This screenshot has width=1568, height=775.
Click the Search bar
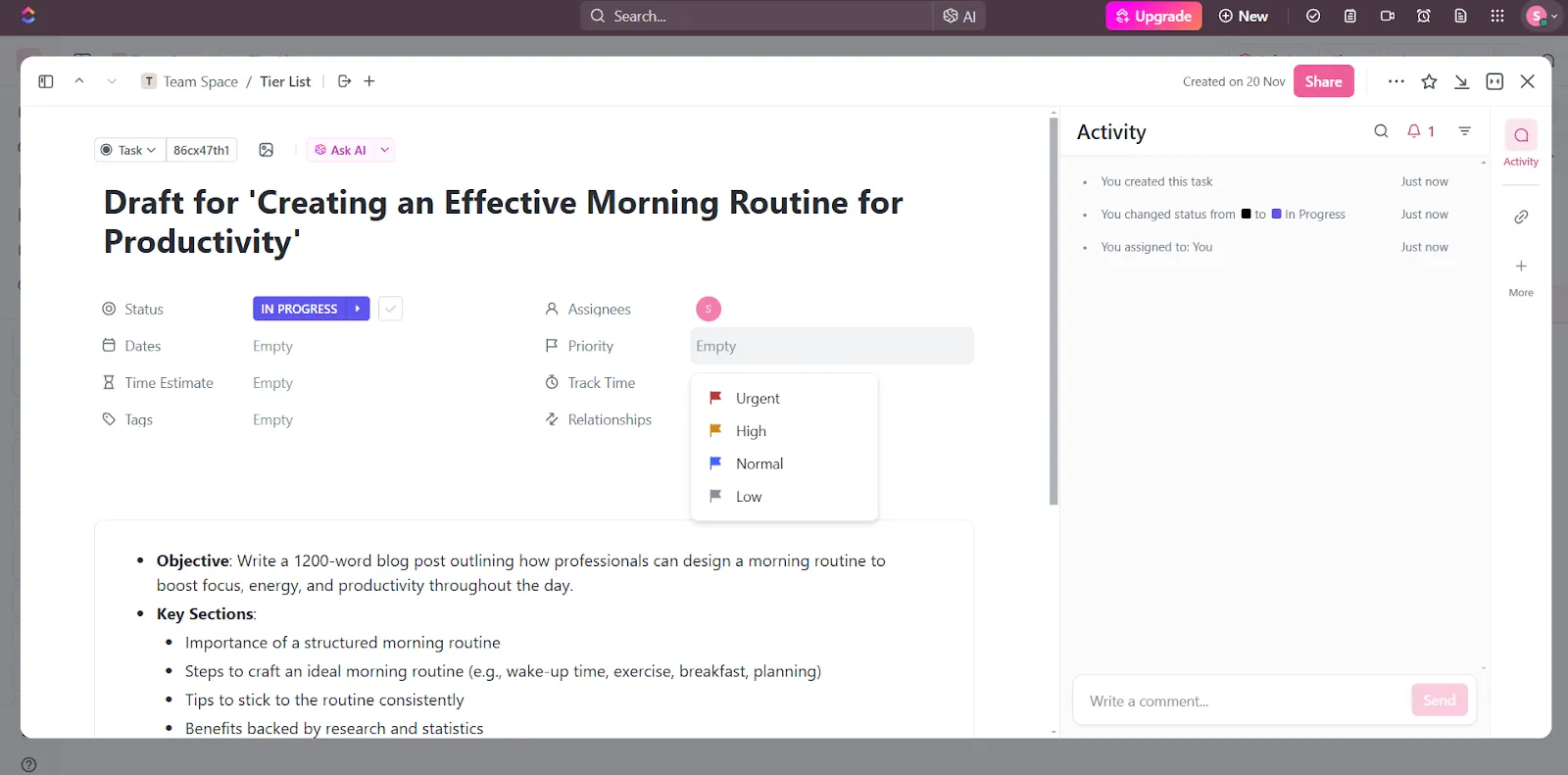(x=758, y=16)
